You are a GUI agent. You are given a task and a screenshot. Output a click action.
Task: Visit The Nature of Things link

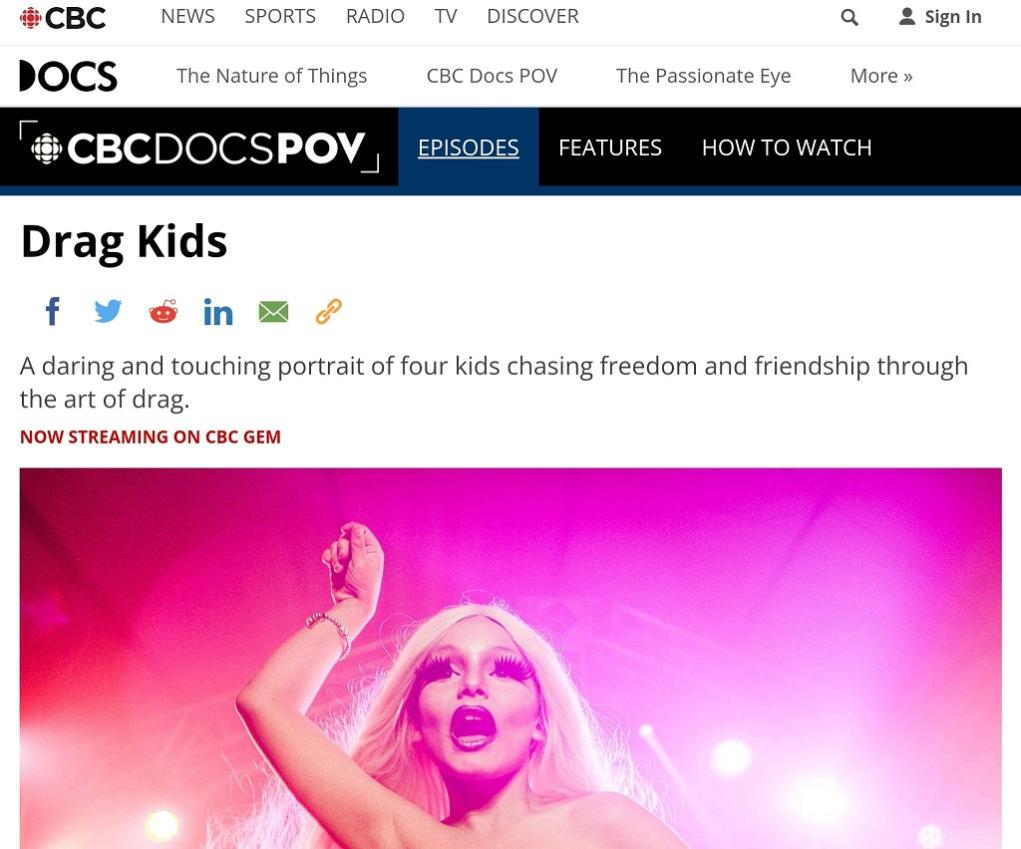(x=272, y=76)
